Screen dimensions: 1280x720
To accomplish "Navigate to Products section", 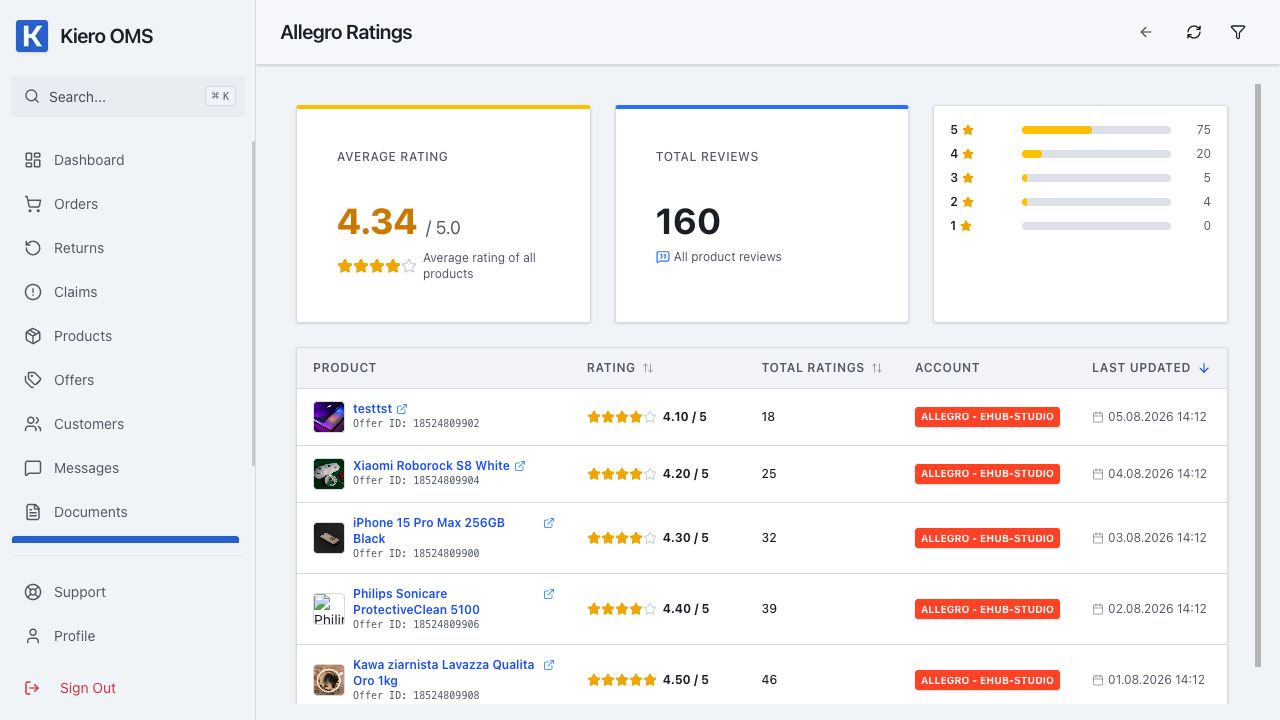I will 127,336.
